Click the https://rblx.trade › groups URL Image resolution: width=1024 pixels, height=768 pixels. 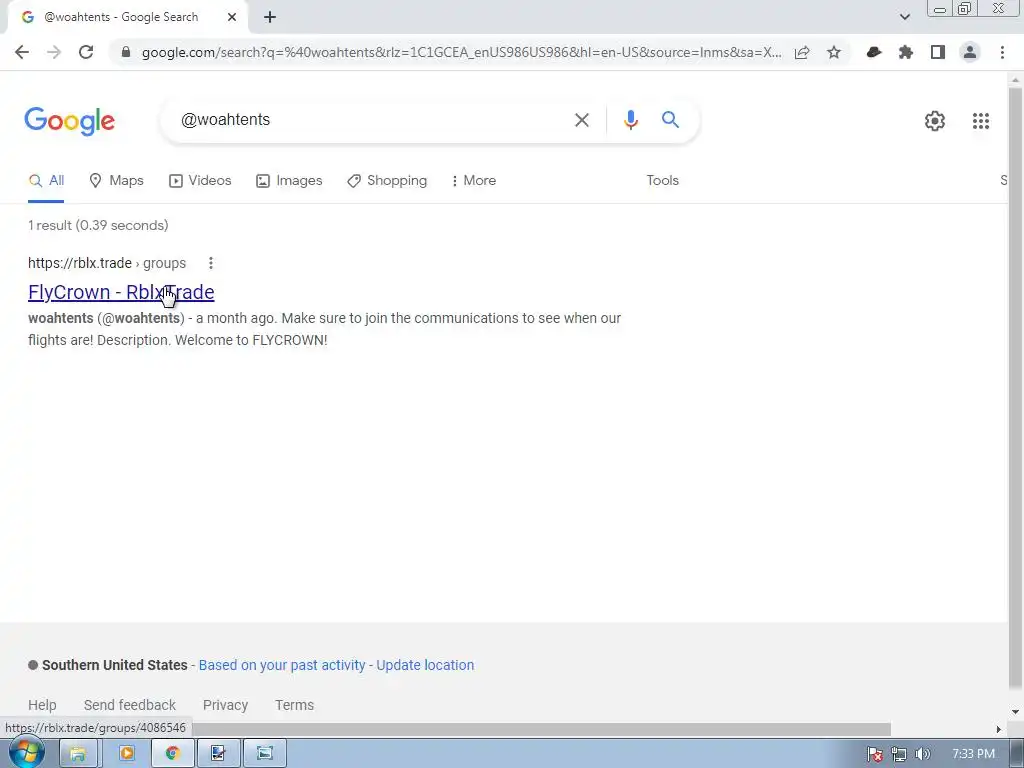coord(107,263)
